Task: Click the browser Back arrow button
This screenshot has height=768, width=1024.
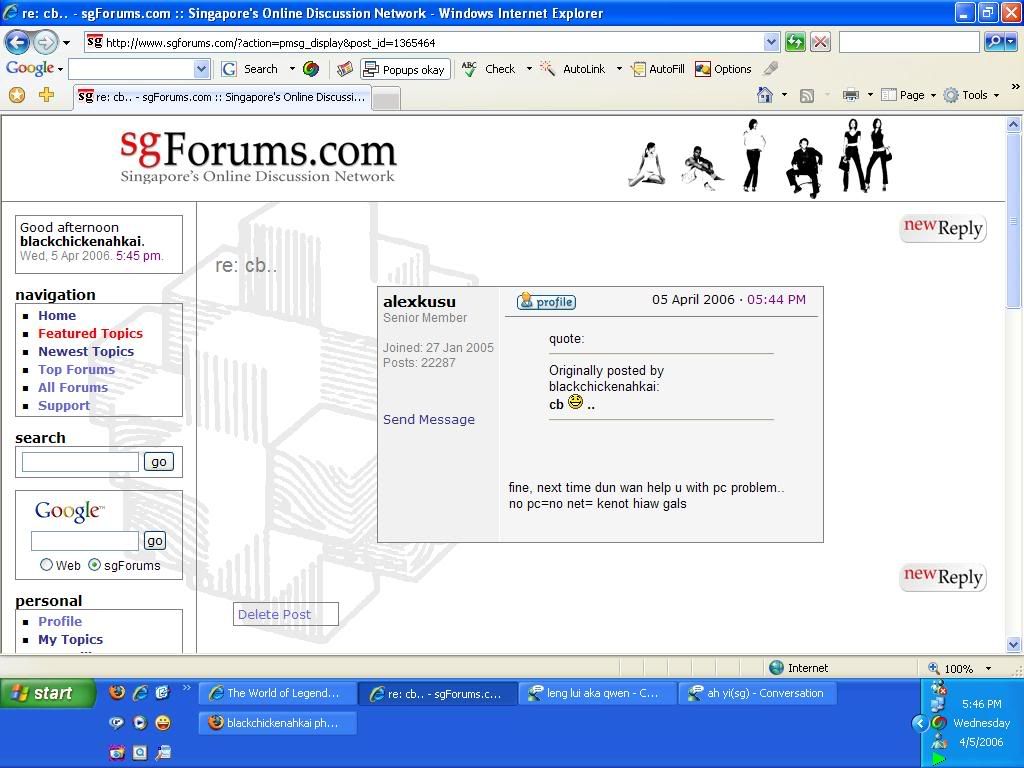Action: [17, 42]
